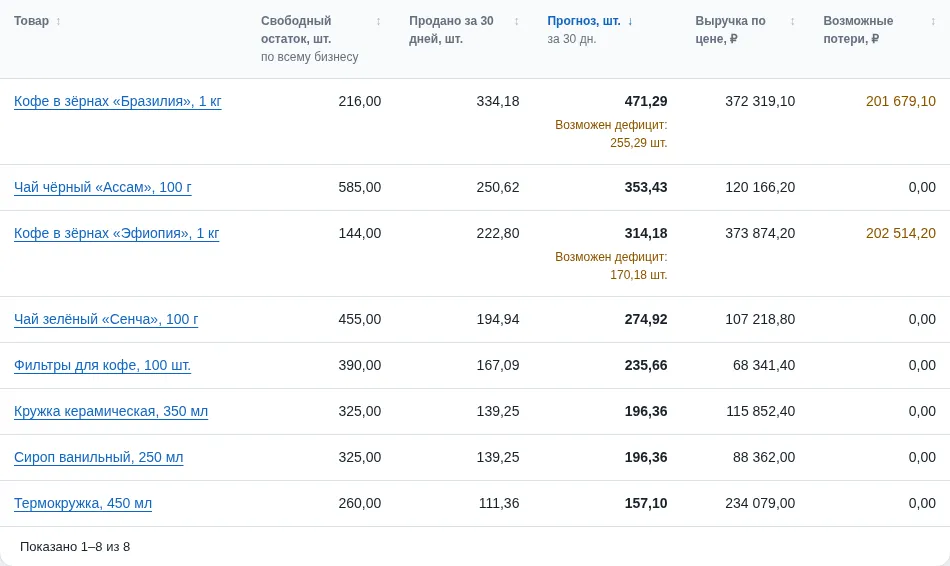Screen dimensions: 950x566
Task: Open Термокружка, 450 мл link
Action: (83, 504)
